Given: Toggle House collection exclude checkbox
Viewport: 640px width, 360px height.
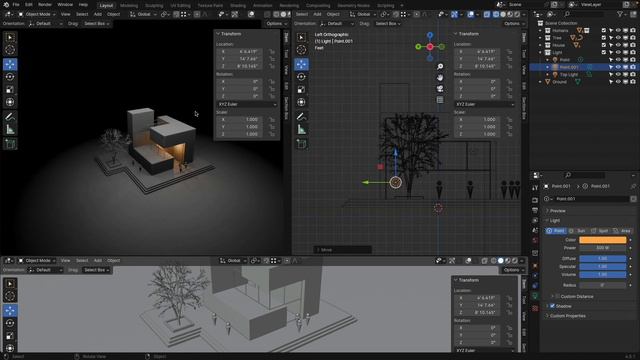Looking at the screenshot, I should click(x=604, y=45).
